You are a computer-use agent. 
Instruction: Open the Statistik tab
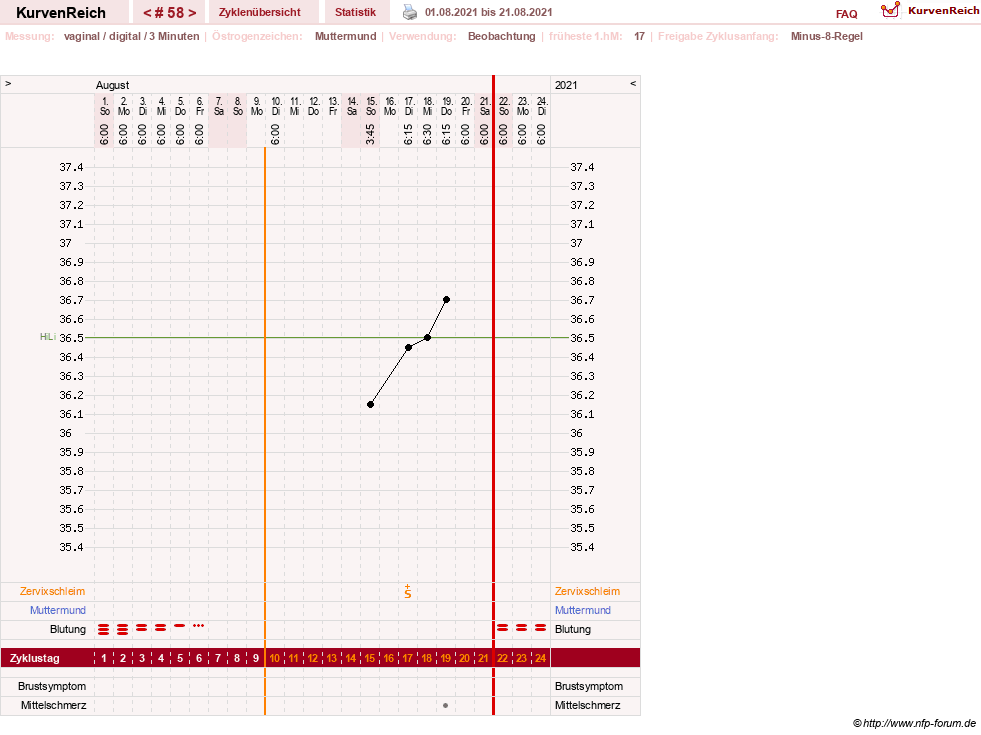pyautogui.click(x=355, y=12)
